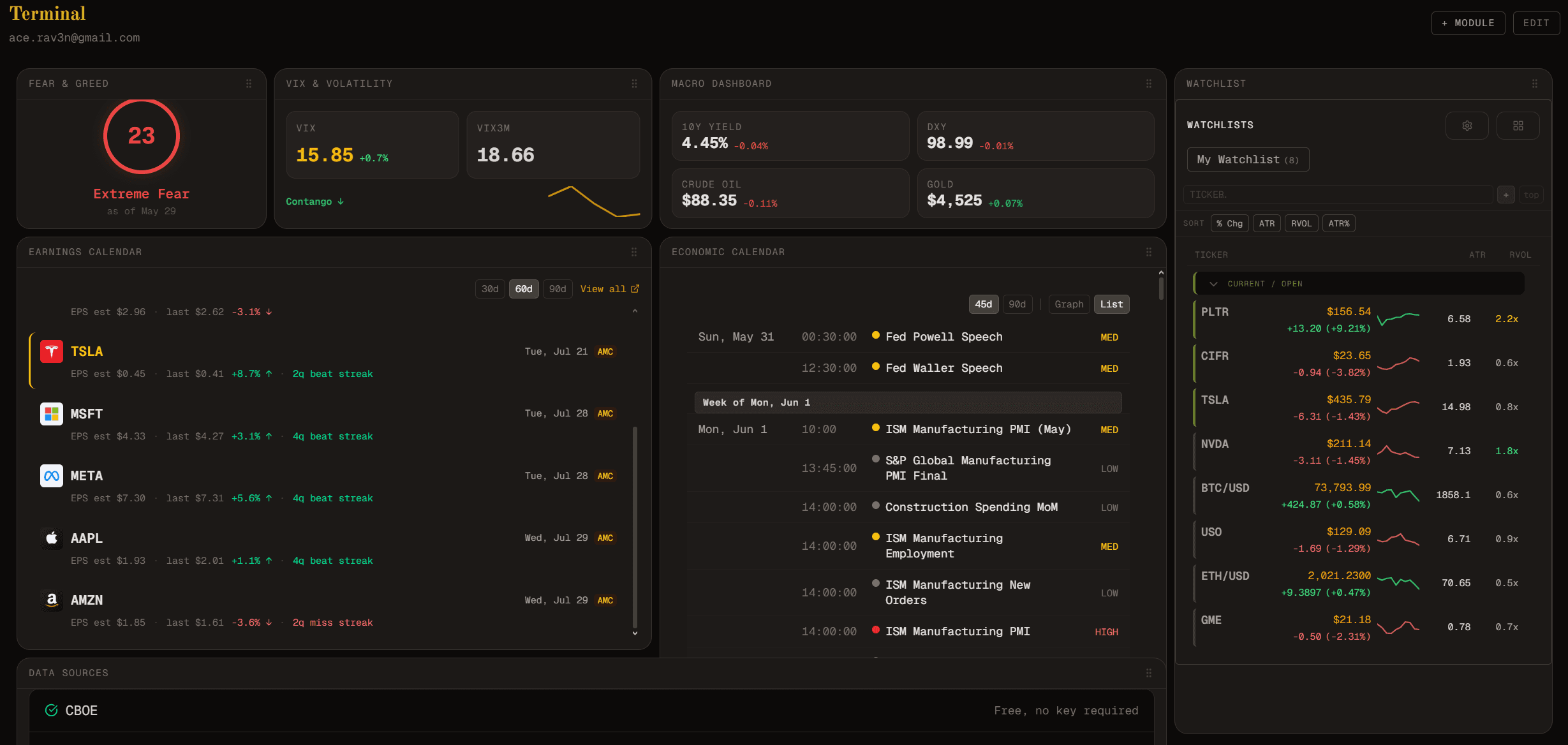Click the Construction Spending MoM event
The image size is (1568, 745).
click(x=908, y=507)
